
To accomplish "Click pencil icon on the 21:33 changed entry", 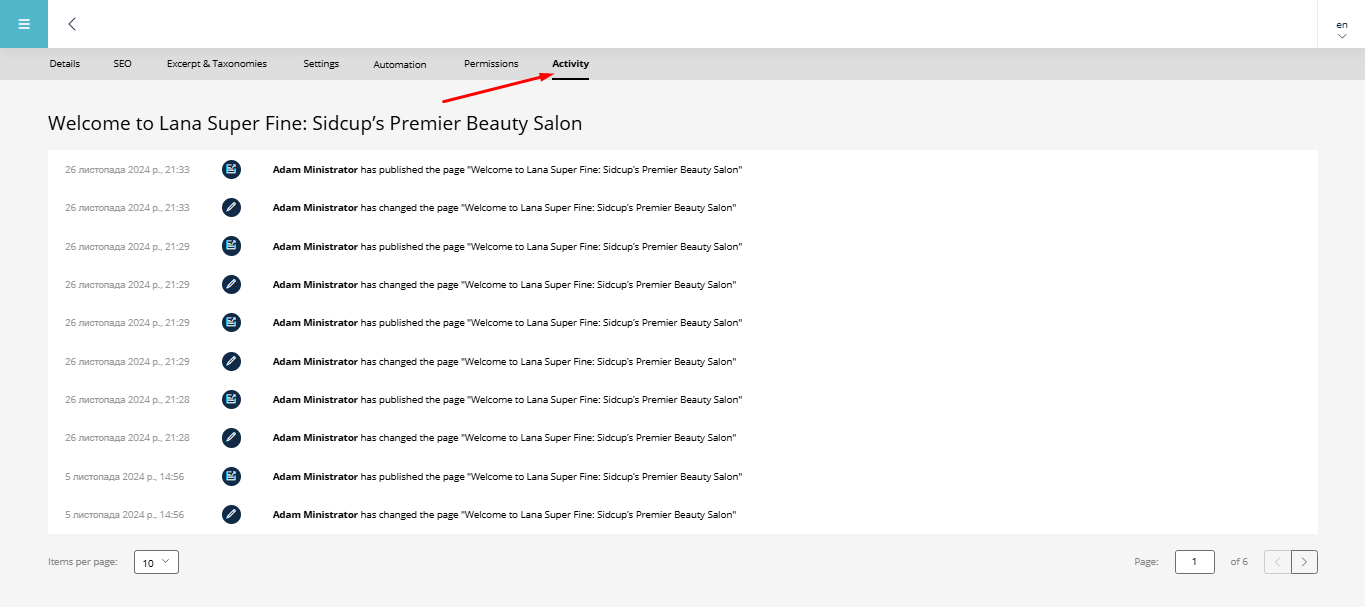I will 231,208.
